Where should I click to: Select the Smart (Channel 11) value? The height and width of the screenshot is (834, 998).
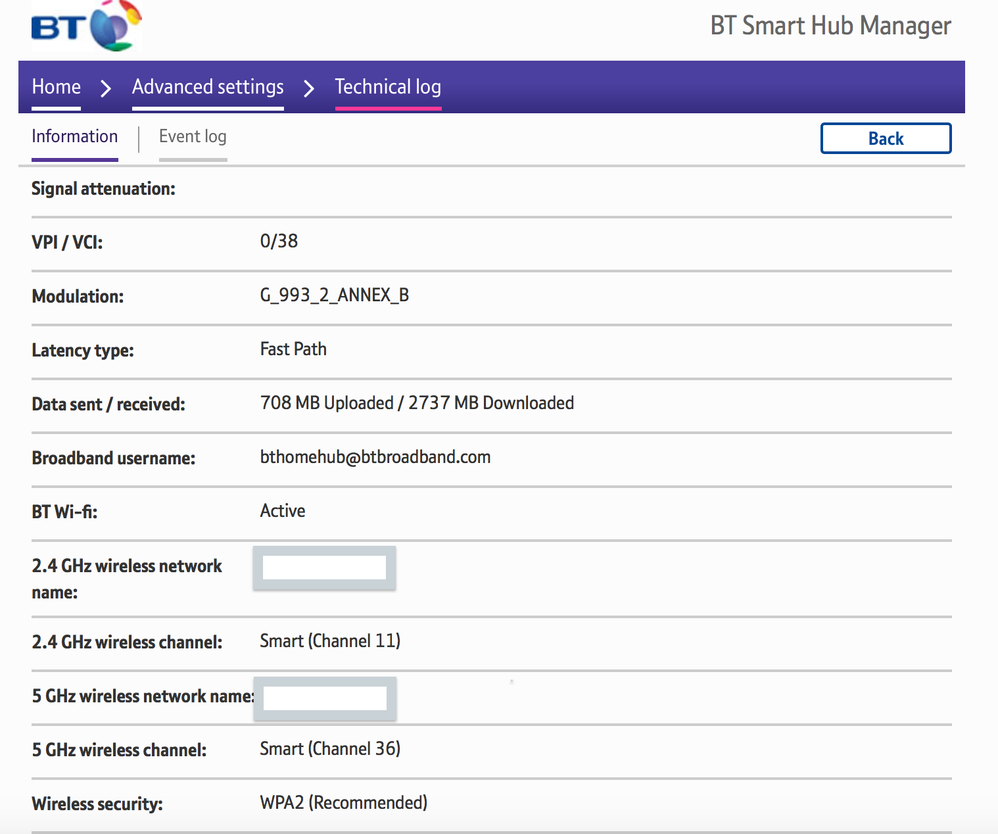click(x=330, y=641)
